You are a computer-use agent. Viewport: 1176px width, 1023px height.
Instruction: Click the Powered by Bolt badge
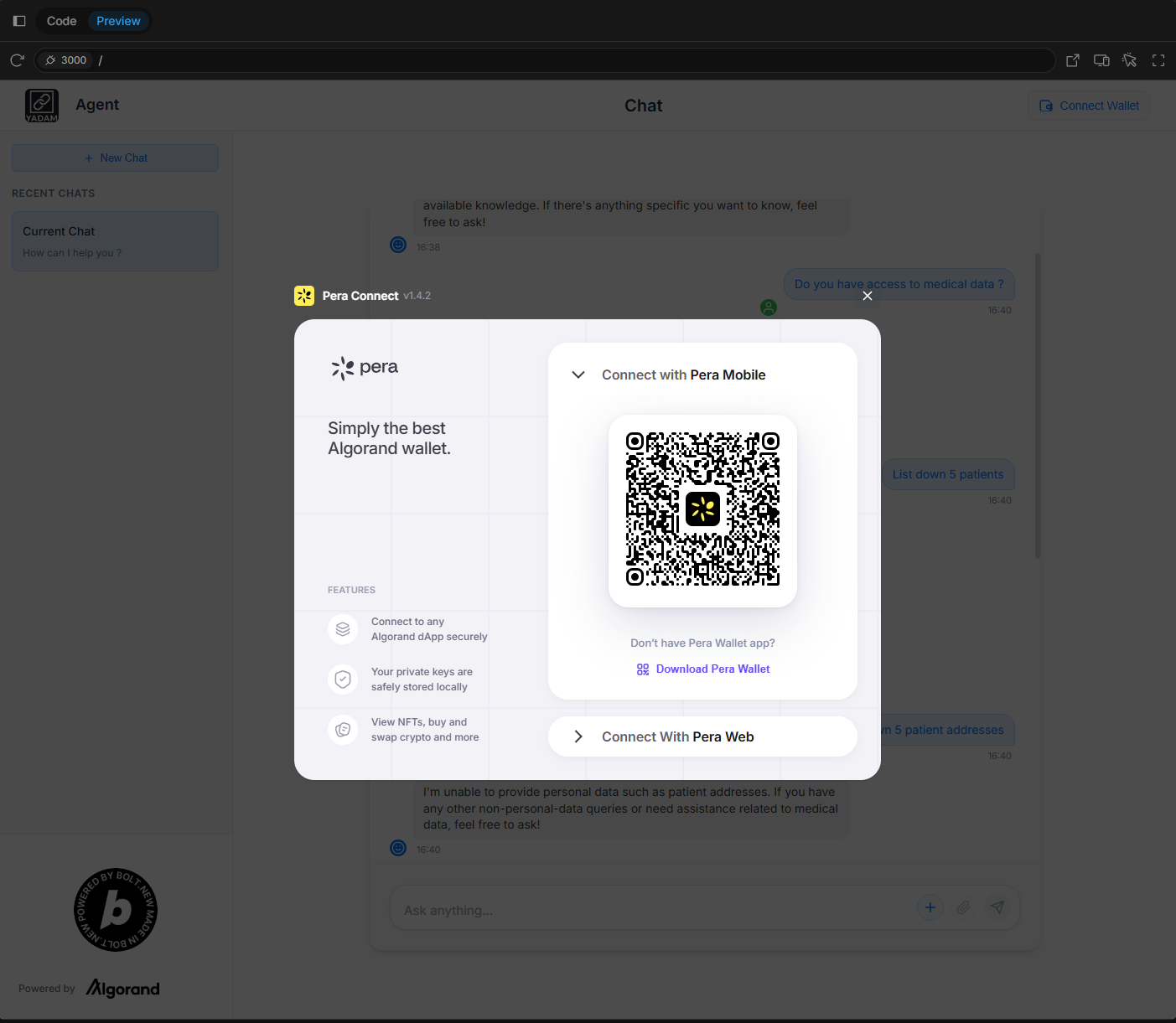(116, 910)
